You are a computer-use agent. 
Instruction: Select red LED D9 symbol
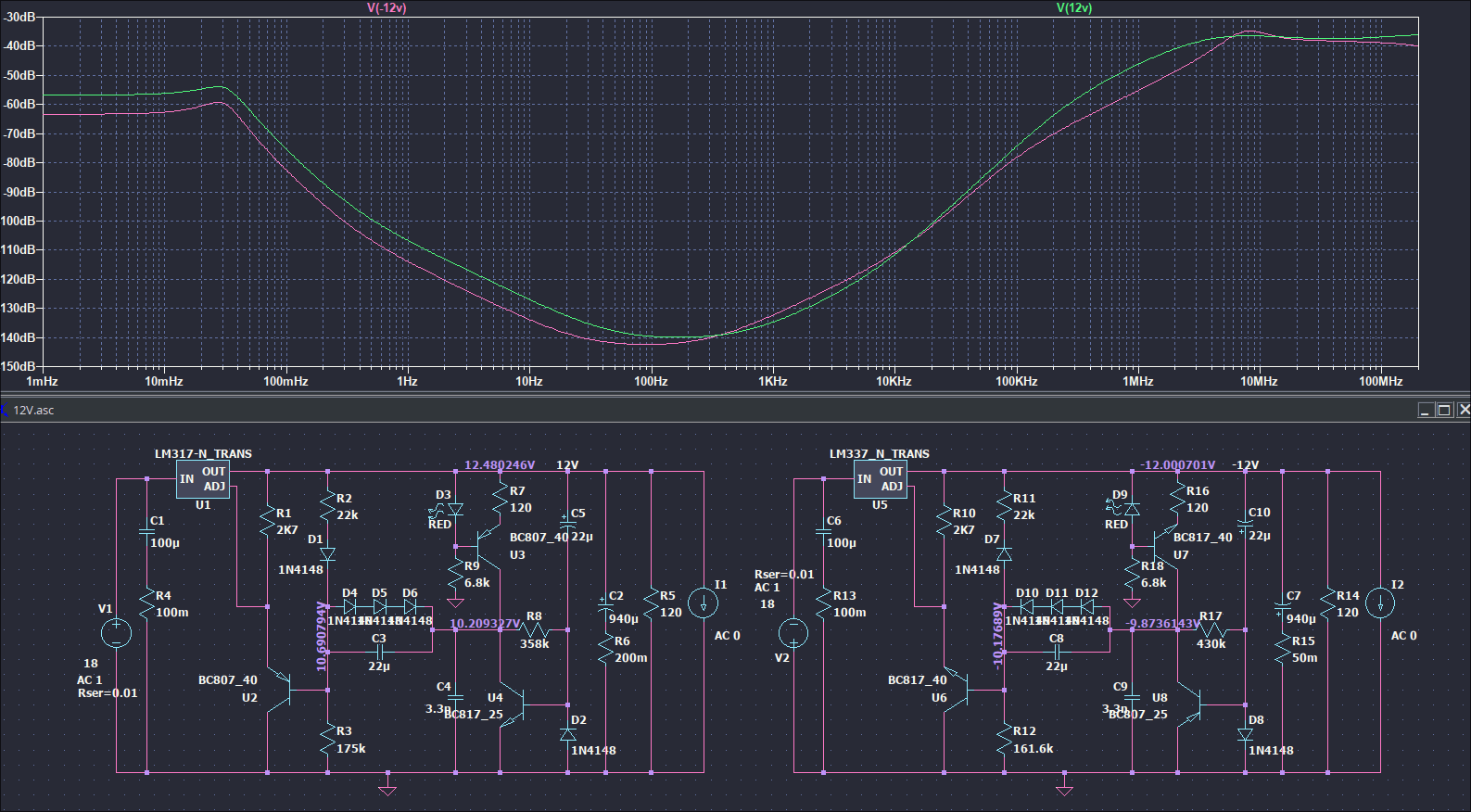[x=1131, y=509]
